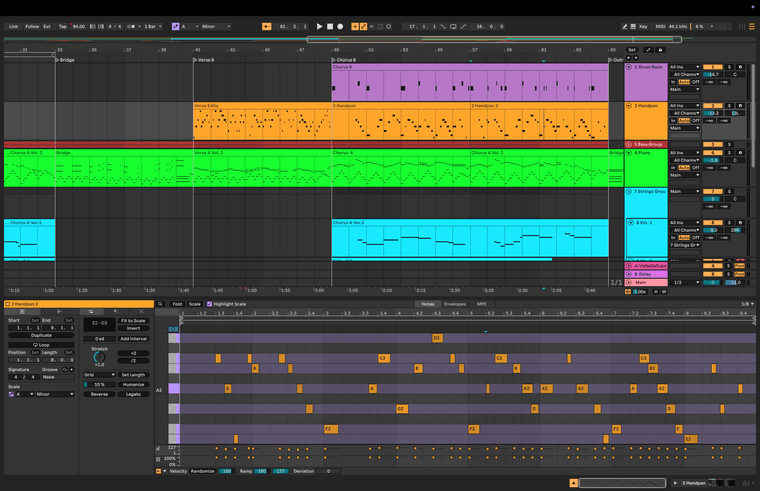Arm the Arrangement Record button
Viewport: 760px width, 491px height.
[x=340, y=27]
